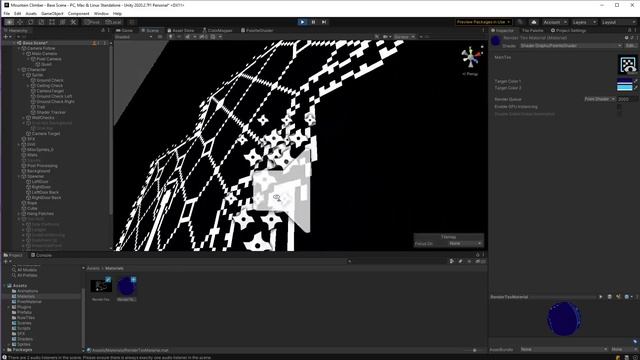Open the Window menu
Viewport: 640px width, 360px height.
(101, 13)
